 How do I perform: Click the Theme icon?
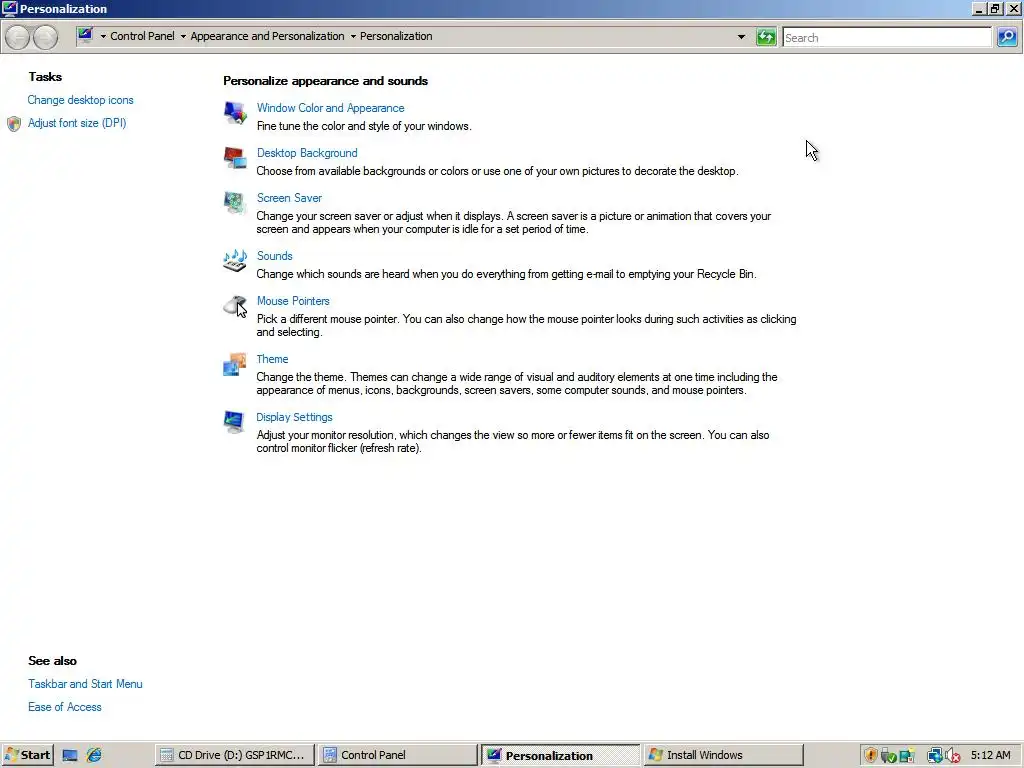(x=235, y=364)
